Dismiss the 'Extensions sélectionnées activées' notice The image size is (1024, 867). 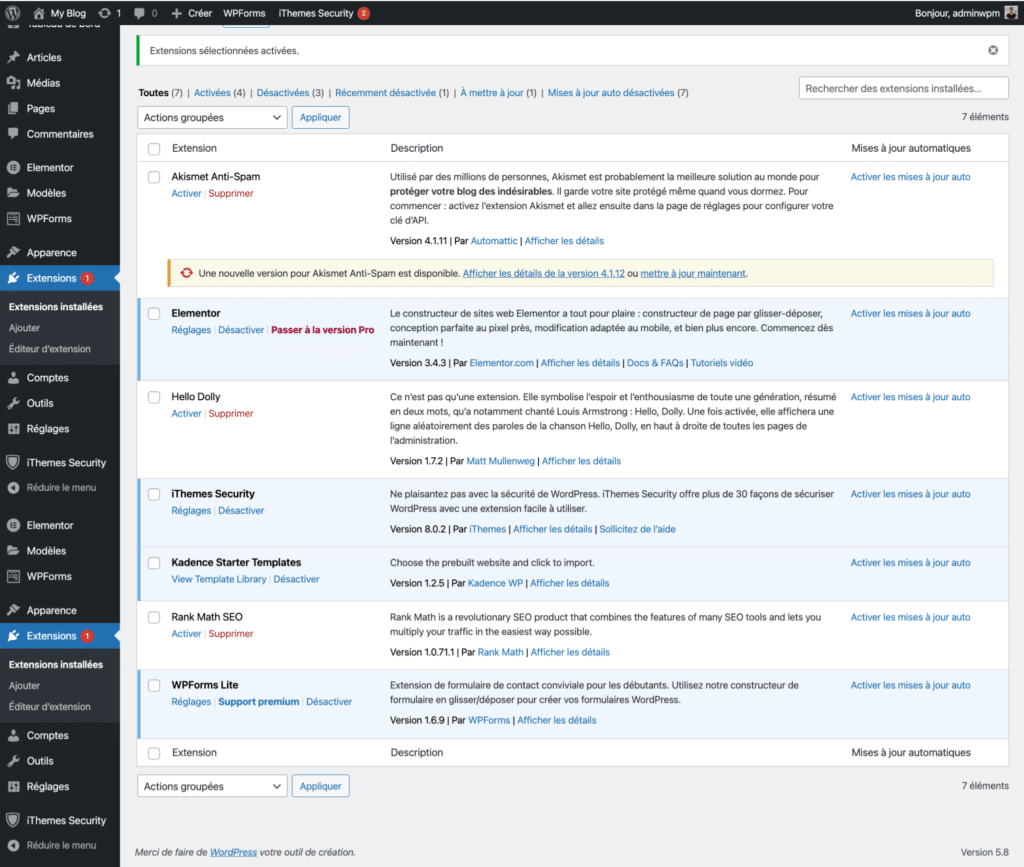993,50
